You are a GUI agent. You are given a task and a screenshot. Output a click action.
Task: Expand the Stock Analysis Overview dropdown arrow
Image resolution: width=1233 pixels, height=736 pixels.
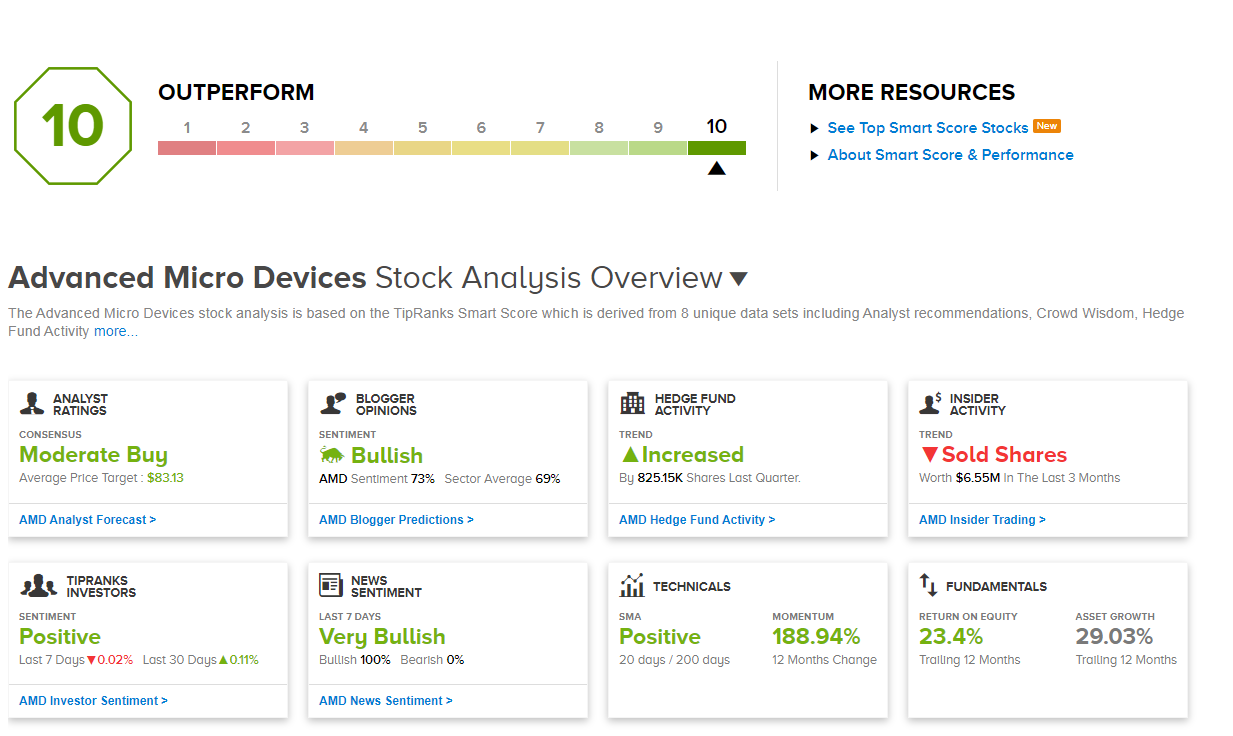point(738,279)
